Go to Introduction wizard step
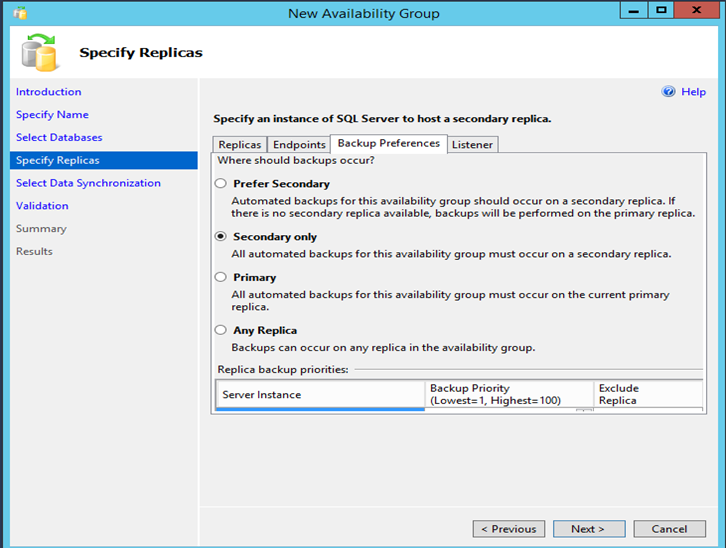The image size is (726, 548). 49,92
